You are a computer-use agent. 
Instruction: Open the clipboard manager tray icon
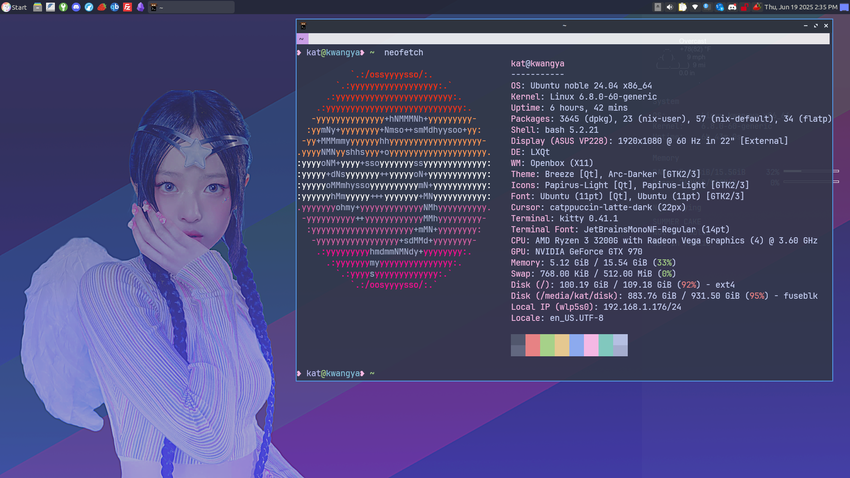pos(682,7)
